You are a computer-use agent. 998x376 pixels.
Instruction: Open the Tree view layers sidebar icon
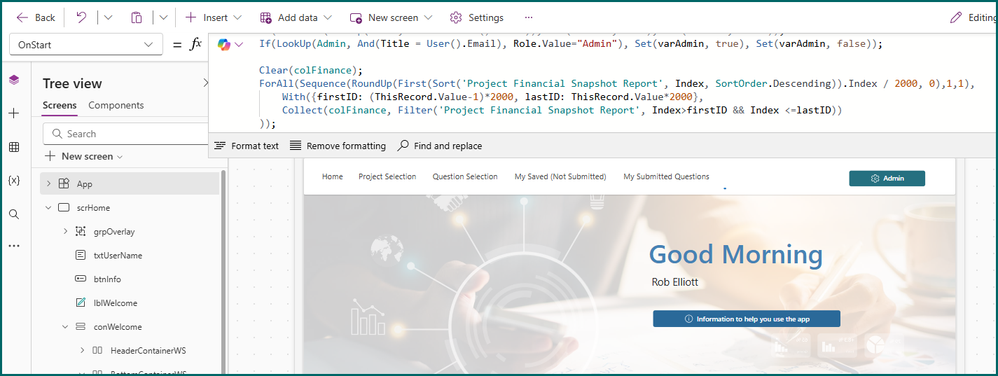coord(14,80)
